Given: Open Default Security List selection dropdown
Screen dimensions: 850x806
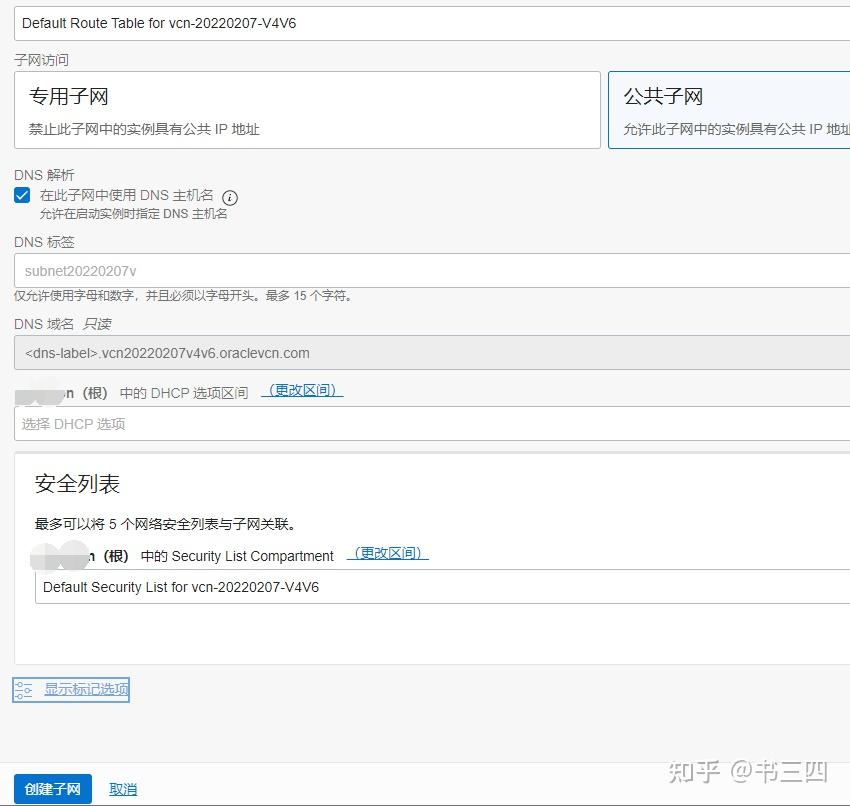Looking at the screenshot, I should (x=440, y=587).
